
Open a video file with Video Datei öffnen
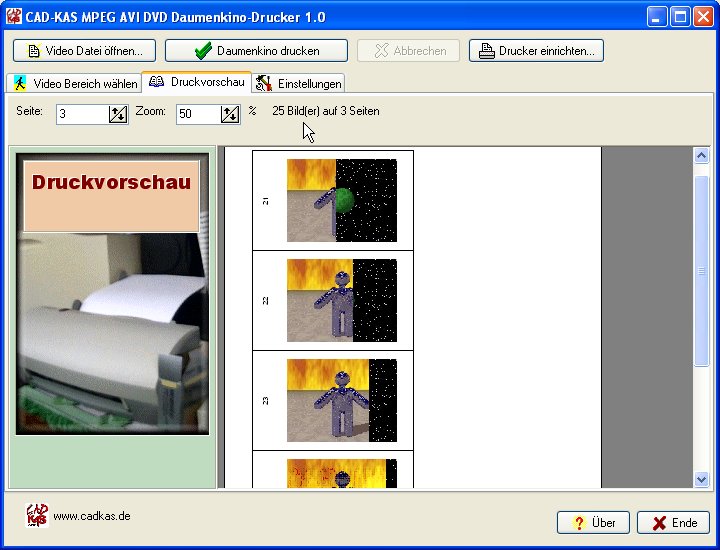click(x=85, y=50)
